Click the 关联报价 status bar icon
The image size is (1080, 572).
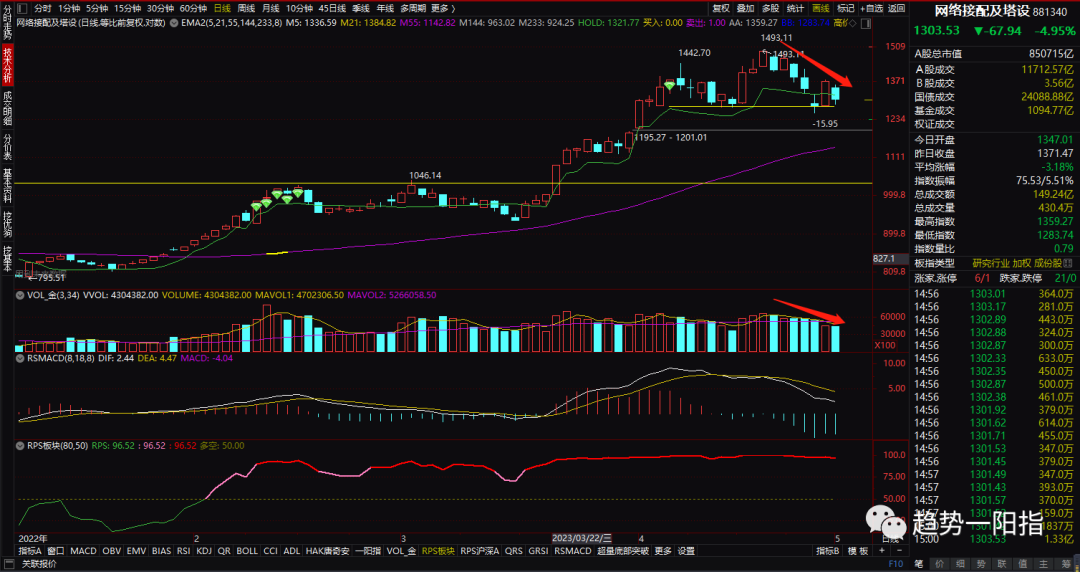point(9,564)
